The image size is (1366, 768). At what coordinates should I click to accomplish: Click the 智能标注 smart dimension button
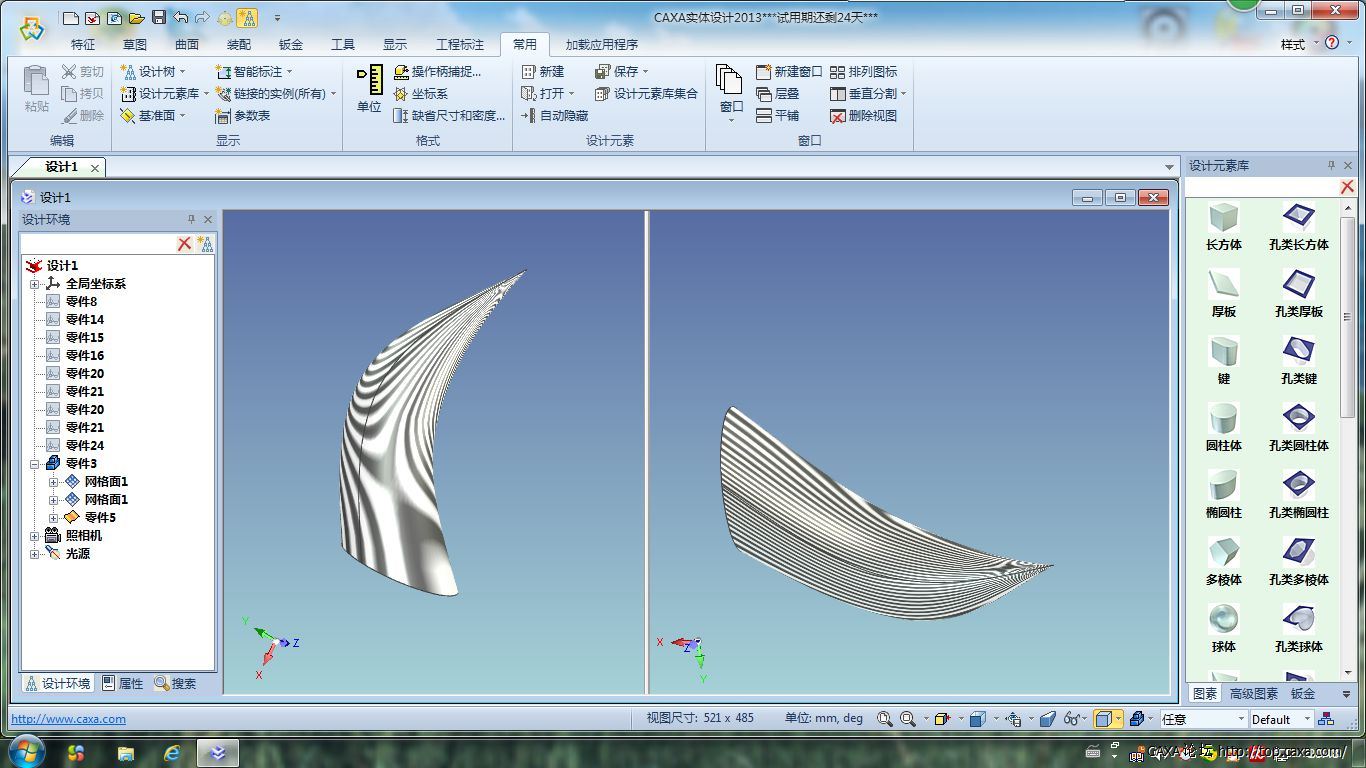pos(254,71)
